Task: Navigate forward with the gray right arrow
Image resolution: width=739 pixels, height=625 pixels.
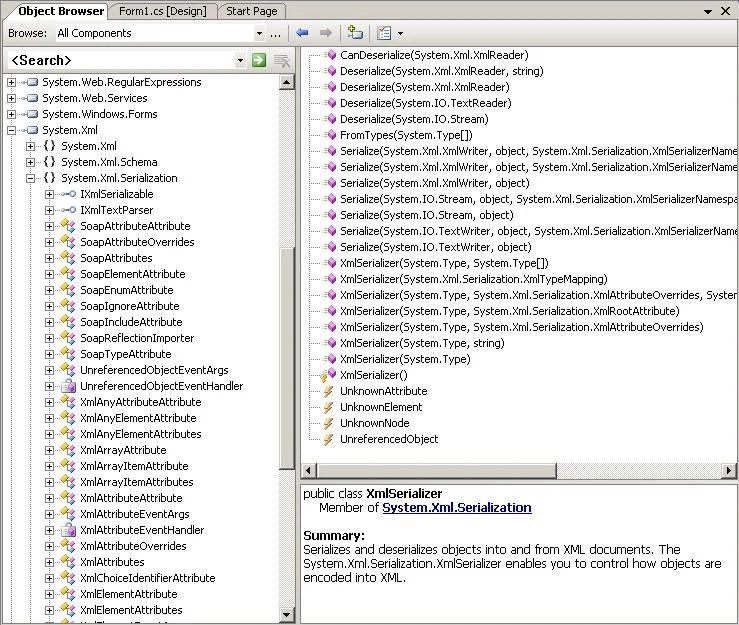Action: [326, 33]
